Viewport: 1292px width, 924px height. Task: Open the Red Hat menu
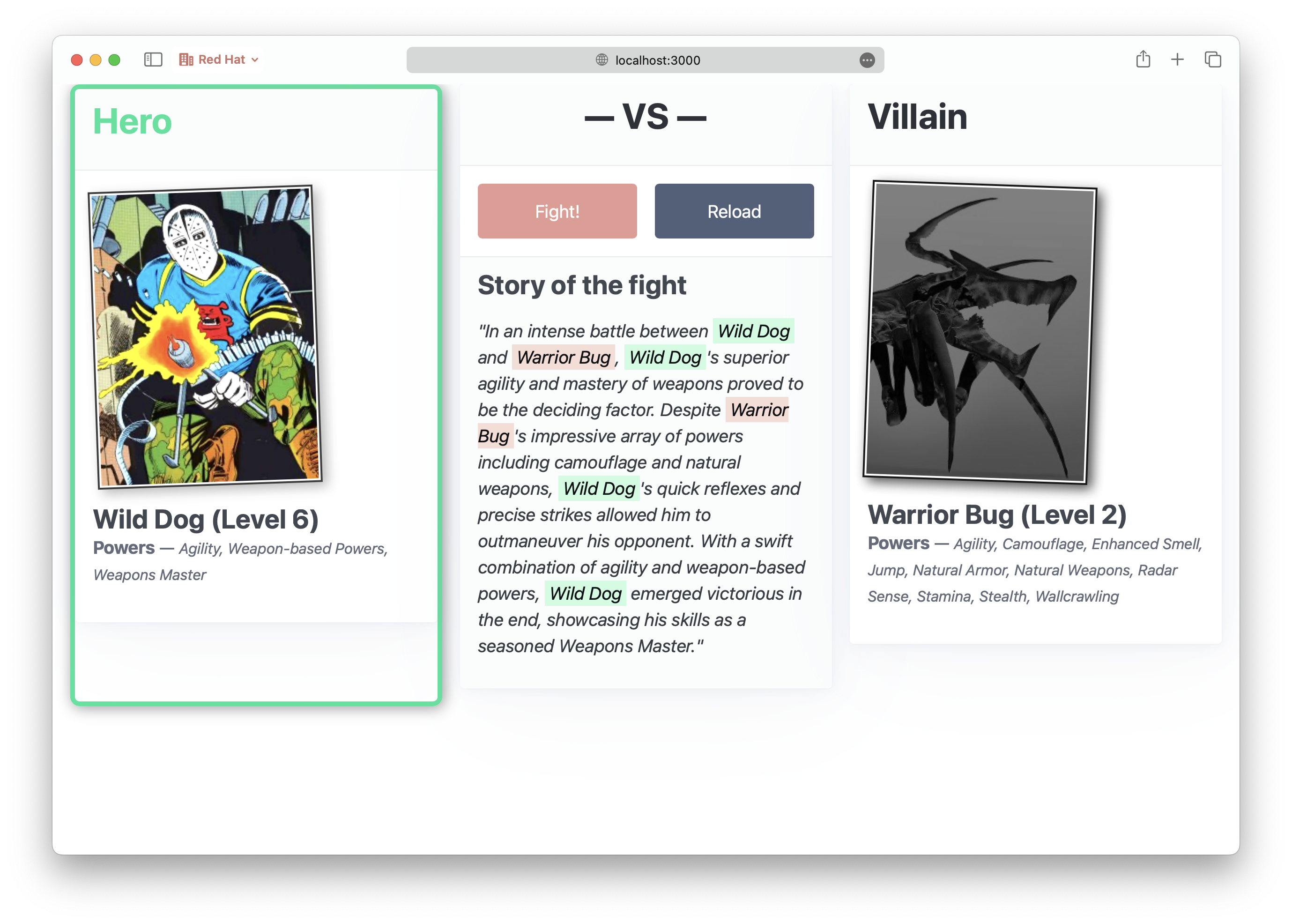(221, 59)
